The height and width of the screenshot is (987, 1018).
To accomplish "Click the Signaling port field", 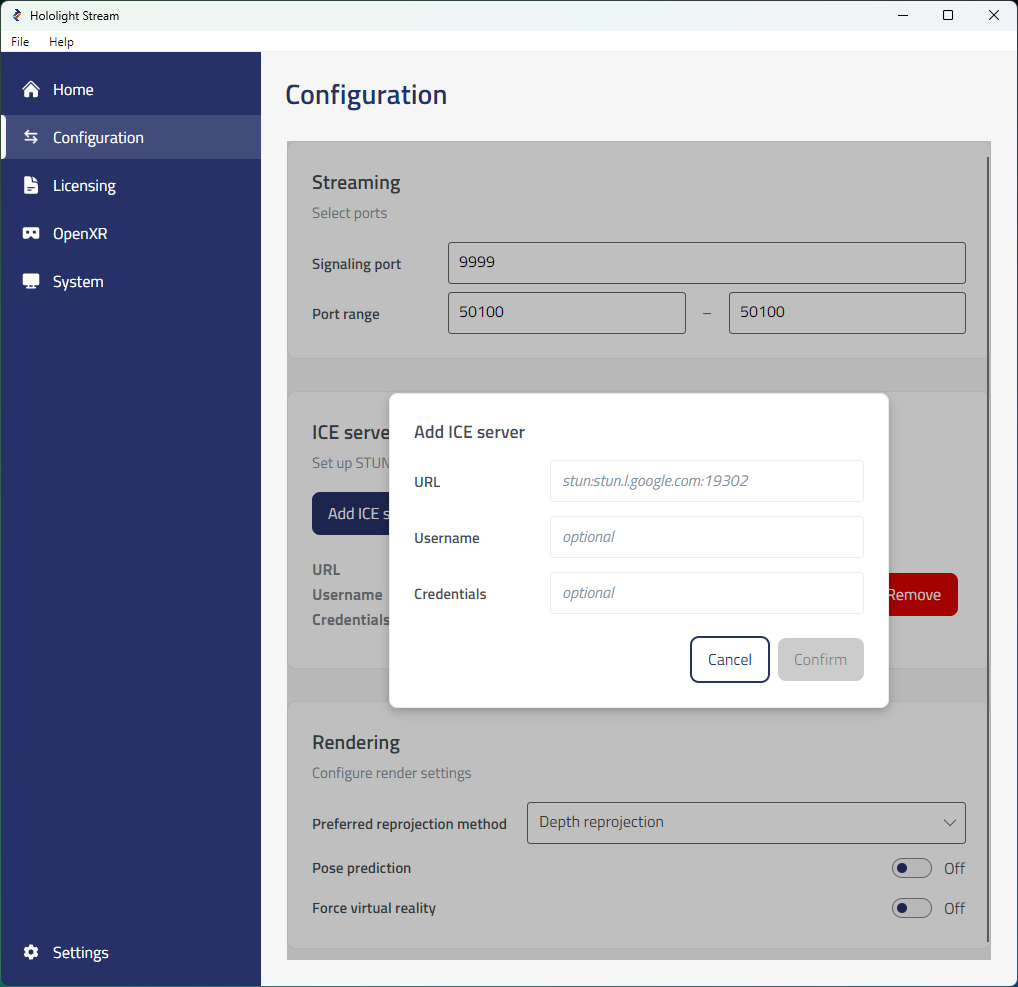I will point(706,263).
